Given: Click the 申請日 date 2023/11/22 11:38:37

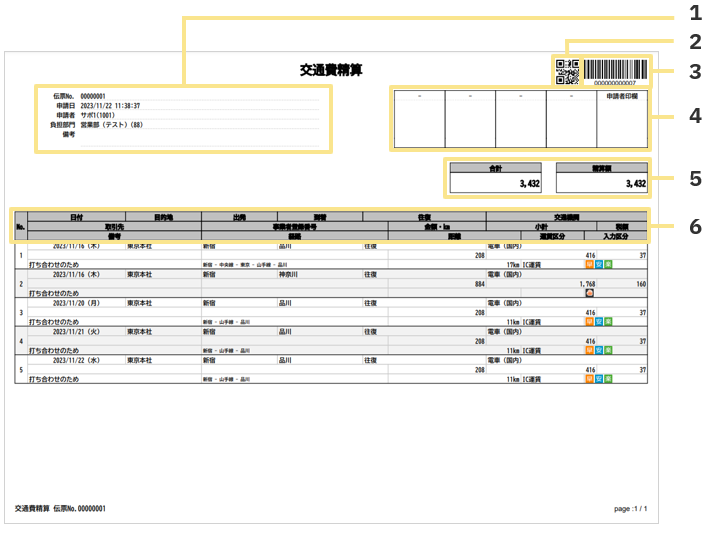Looking at the screenshot, I should (x=110, y=106).
